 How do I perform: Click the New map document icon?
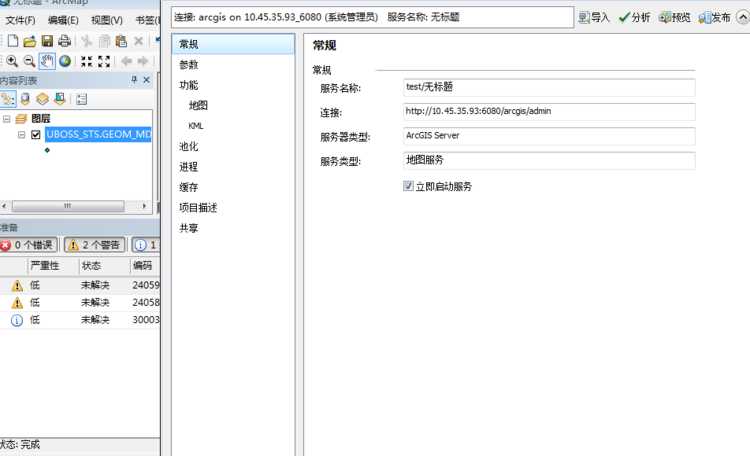(x=13, y=41)
